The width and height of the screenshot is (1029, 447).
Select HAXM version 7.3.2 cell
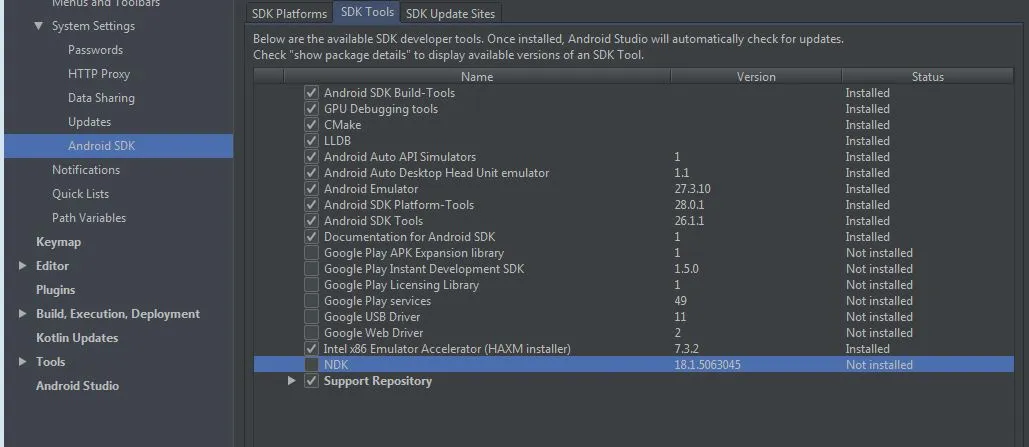(686, 349)
